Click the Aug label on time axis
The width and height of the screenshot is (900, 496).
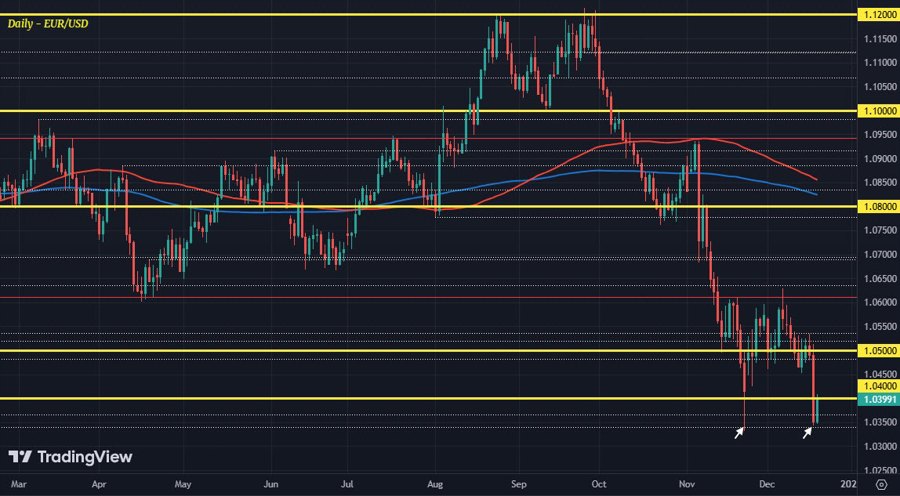[x=435, y=485]
